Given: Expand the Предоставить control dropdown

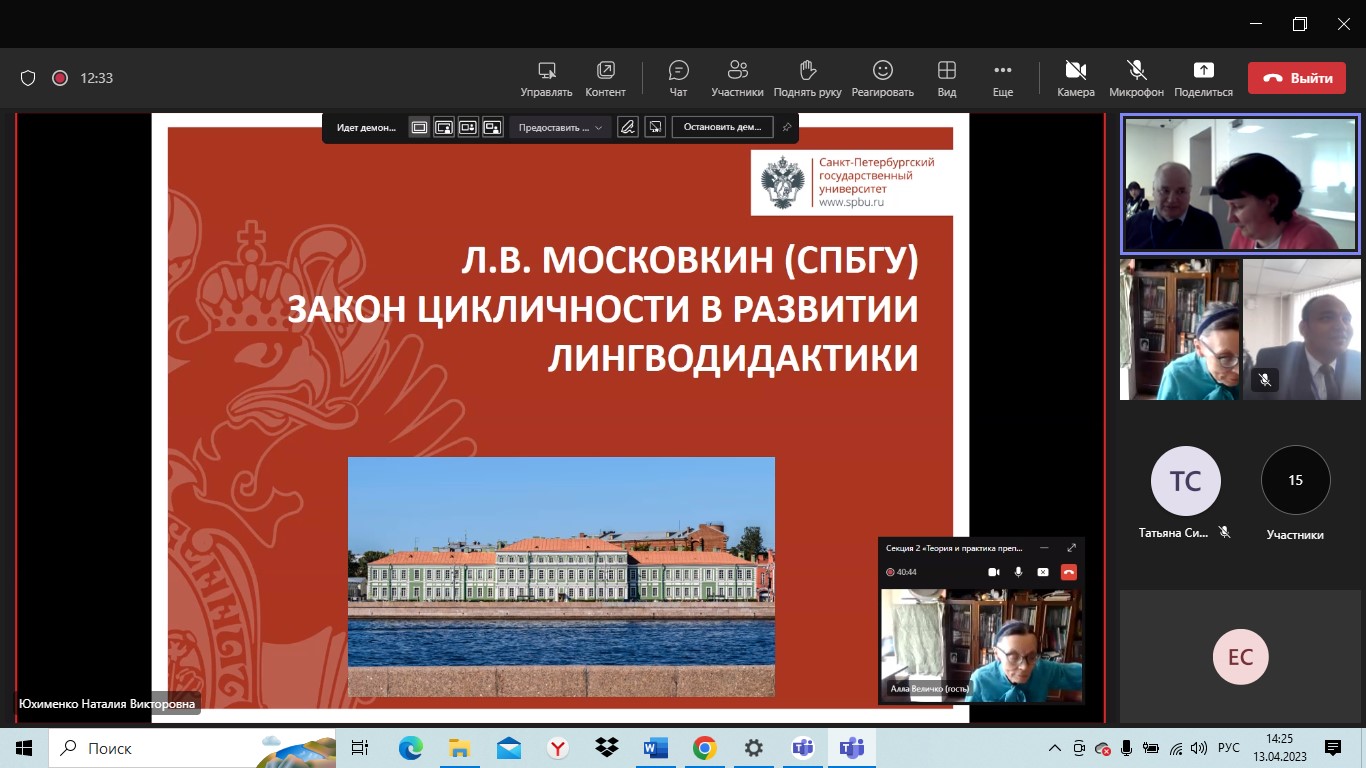Looking at the screenshot, I should pos(560,127).
